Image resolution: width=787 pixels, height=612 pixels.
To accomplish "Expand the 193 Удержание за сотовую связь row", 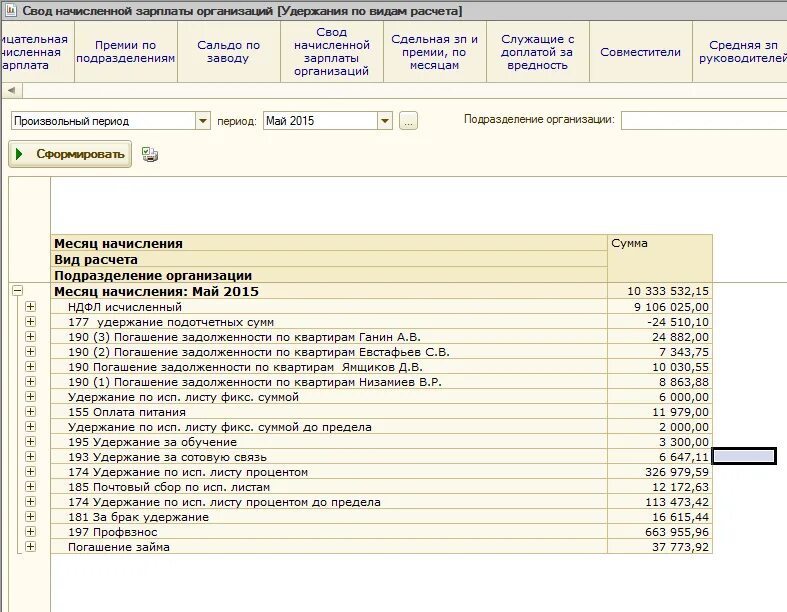I will 30,456.
